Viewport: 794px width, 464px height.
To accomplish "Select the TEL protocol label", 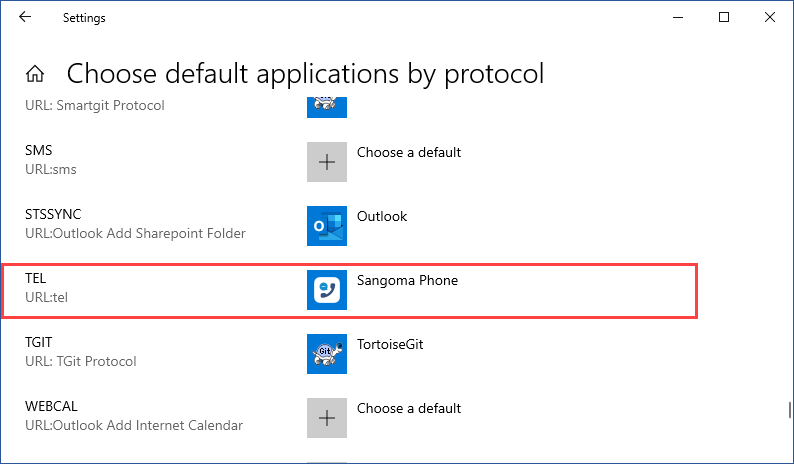I will pyautogui.click(x=37, y=280).
